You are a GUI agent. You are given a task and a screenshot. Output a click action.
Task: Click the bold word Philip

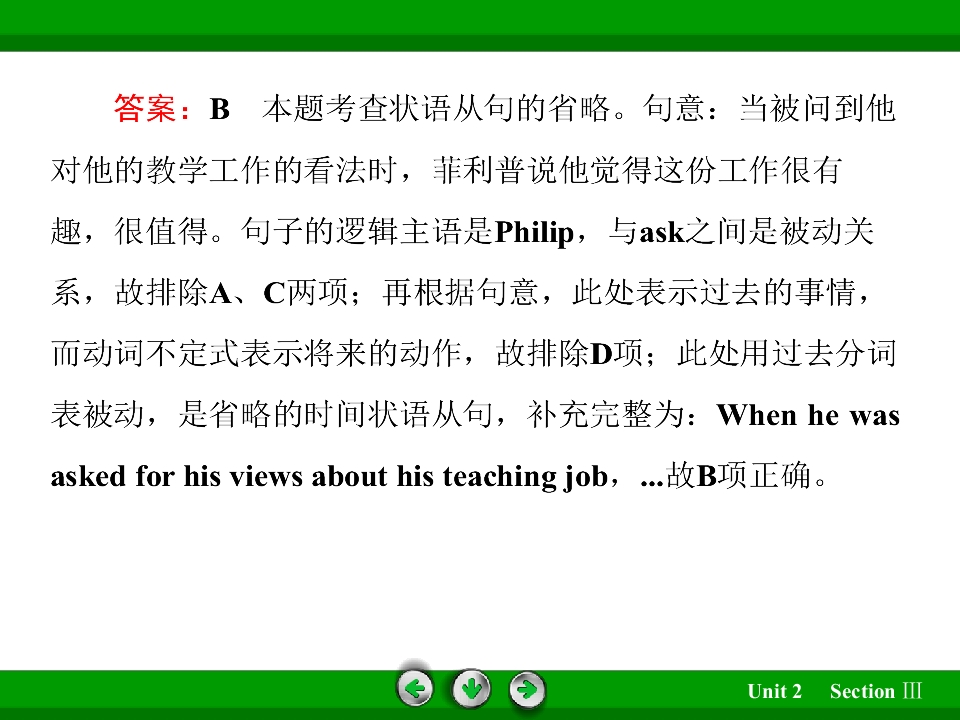coord(534,233)
